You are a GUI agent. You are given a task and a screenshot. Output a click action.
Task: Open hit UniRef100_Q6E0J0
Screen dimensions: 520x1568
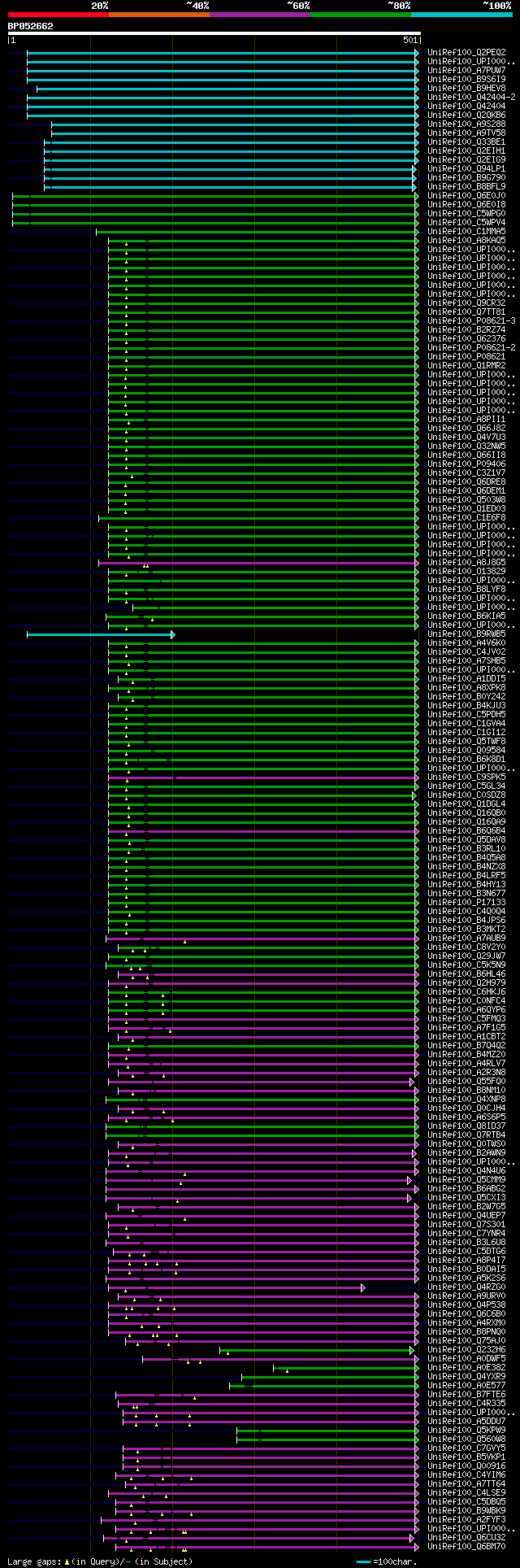coord(468,195)
